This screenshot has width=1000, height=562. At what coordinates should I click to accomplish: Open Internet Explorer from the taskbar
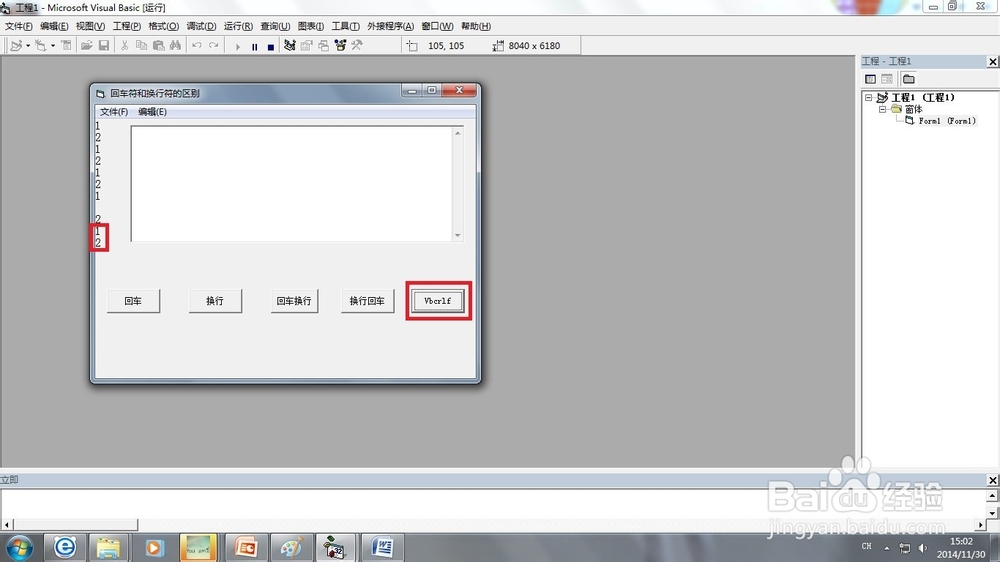click(x=64, y=547)
